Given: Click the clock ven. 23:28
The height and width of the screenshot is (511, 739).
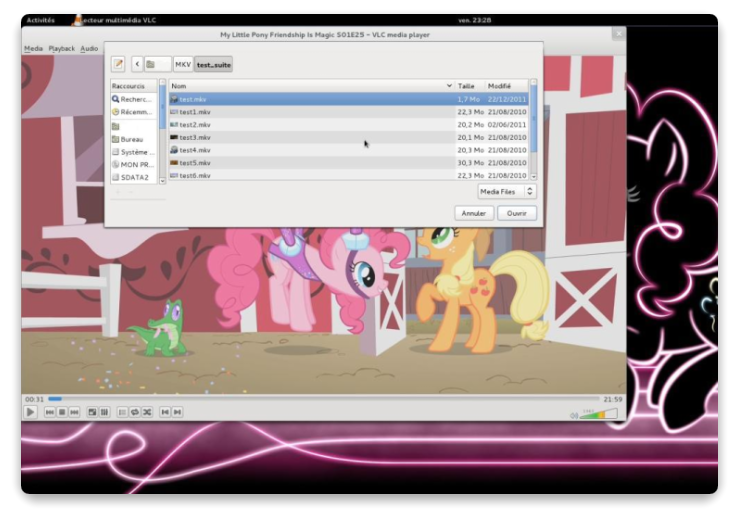Looking at the screenshot, I should tap(475, 20).
